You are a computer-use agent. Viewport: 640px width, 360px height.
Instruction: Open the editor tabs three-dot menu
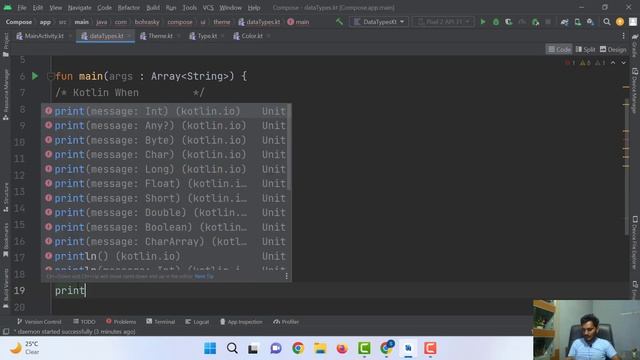623,36
